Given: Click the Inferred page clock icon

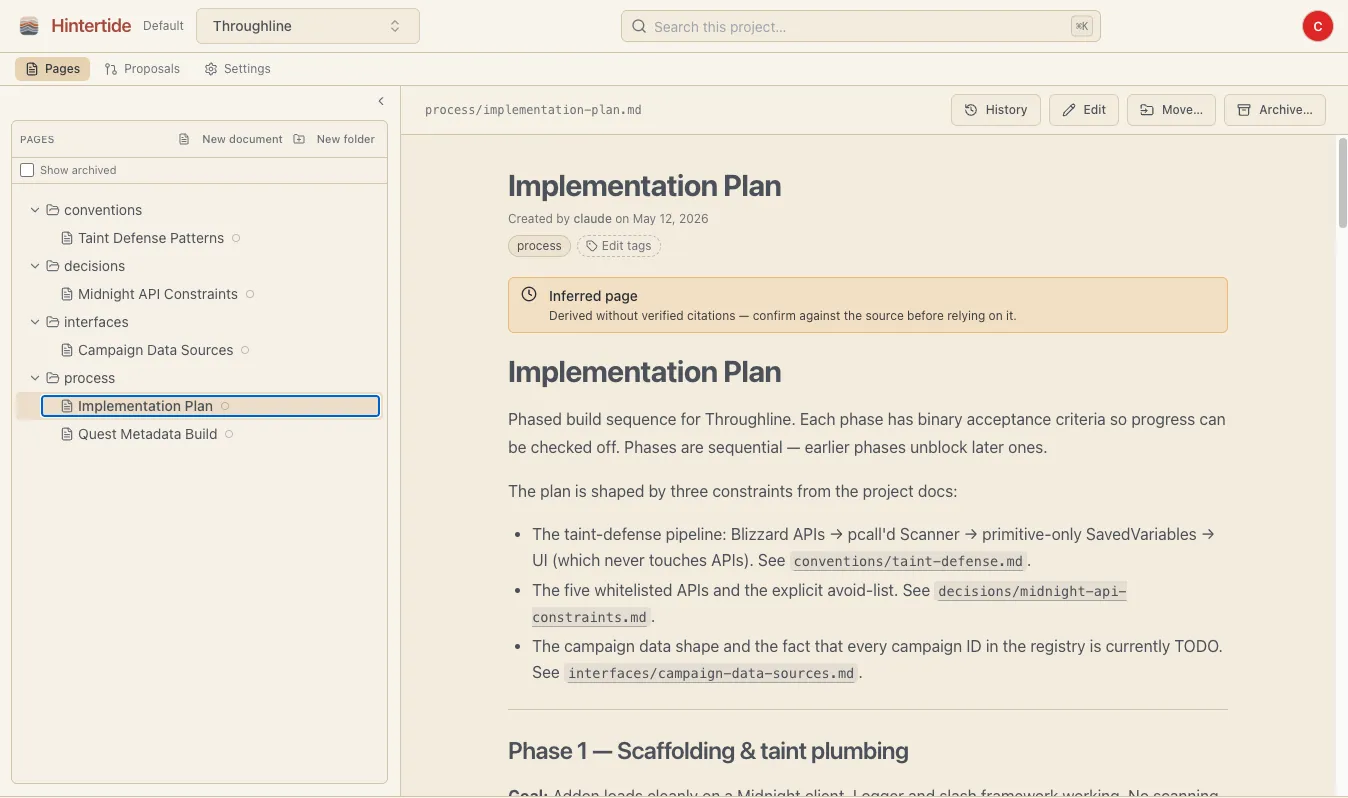Looking at the screenshot, I should tap(529, 295).
